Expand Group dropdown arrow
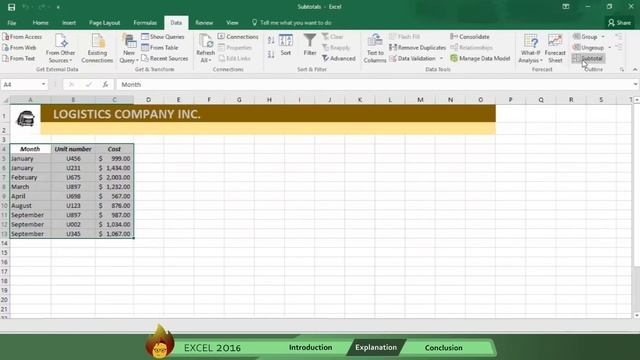This screenshot has width=640, height=360. [603, 37]
